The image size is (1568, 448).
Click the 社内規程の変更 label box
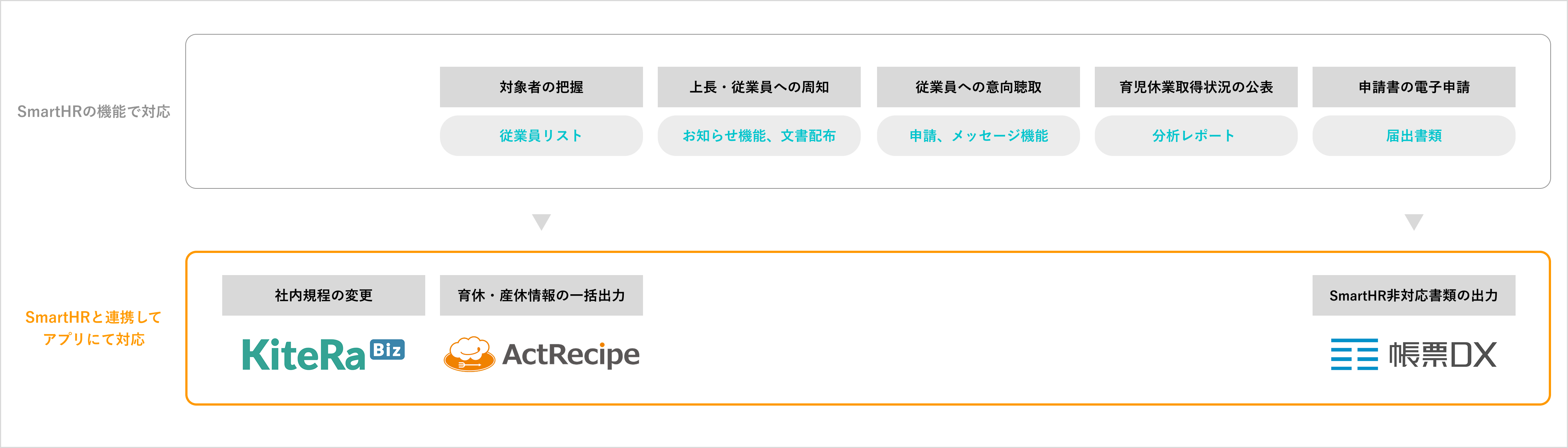point(323,295)
